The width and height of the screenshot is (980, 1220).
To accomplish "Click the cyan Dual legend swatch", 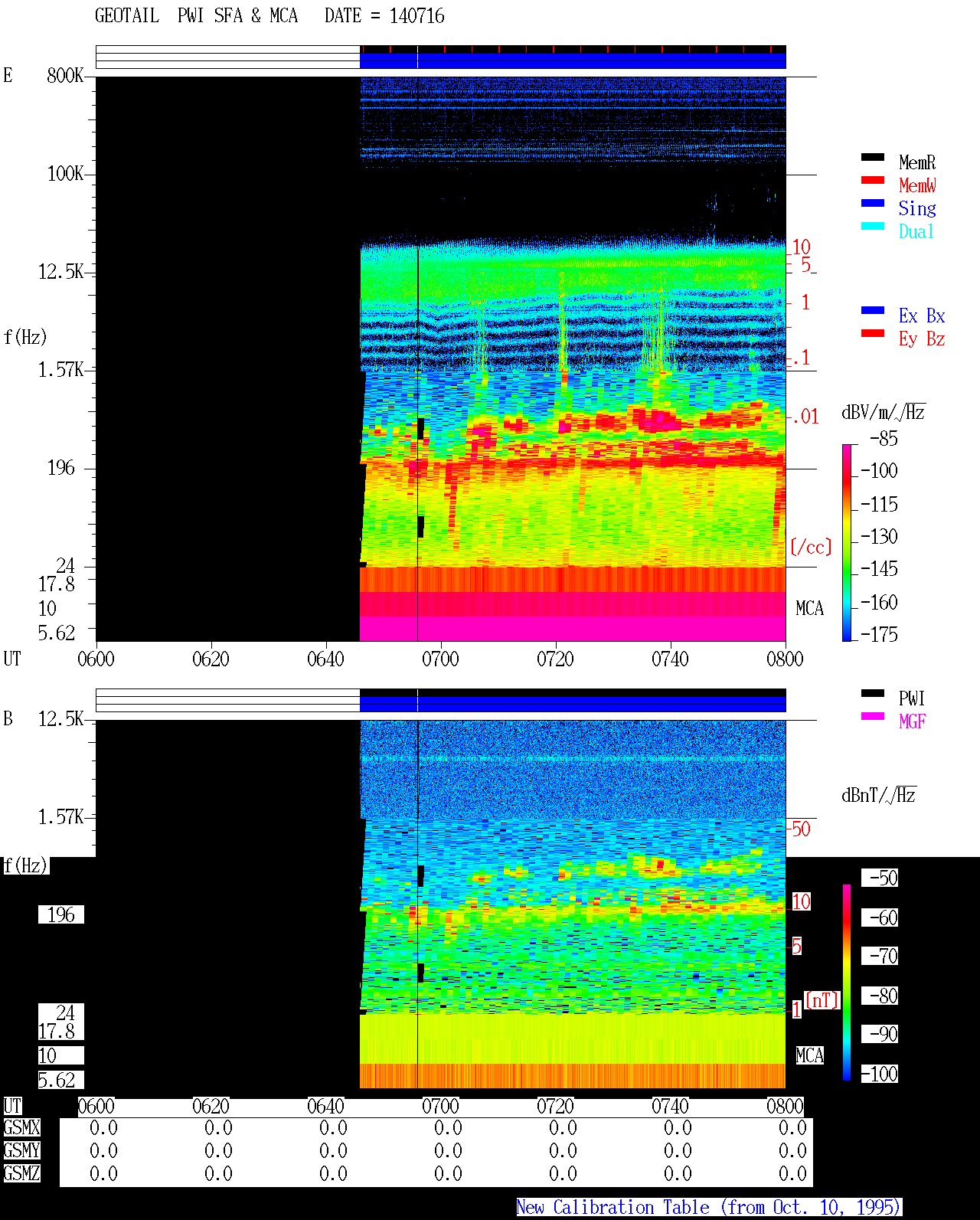I will pos(873,226).
